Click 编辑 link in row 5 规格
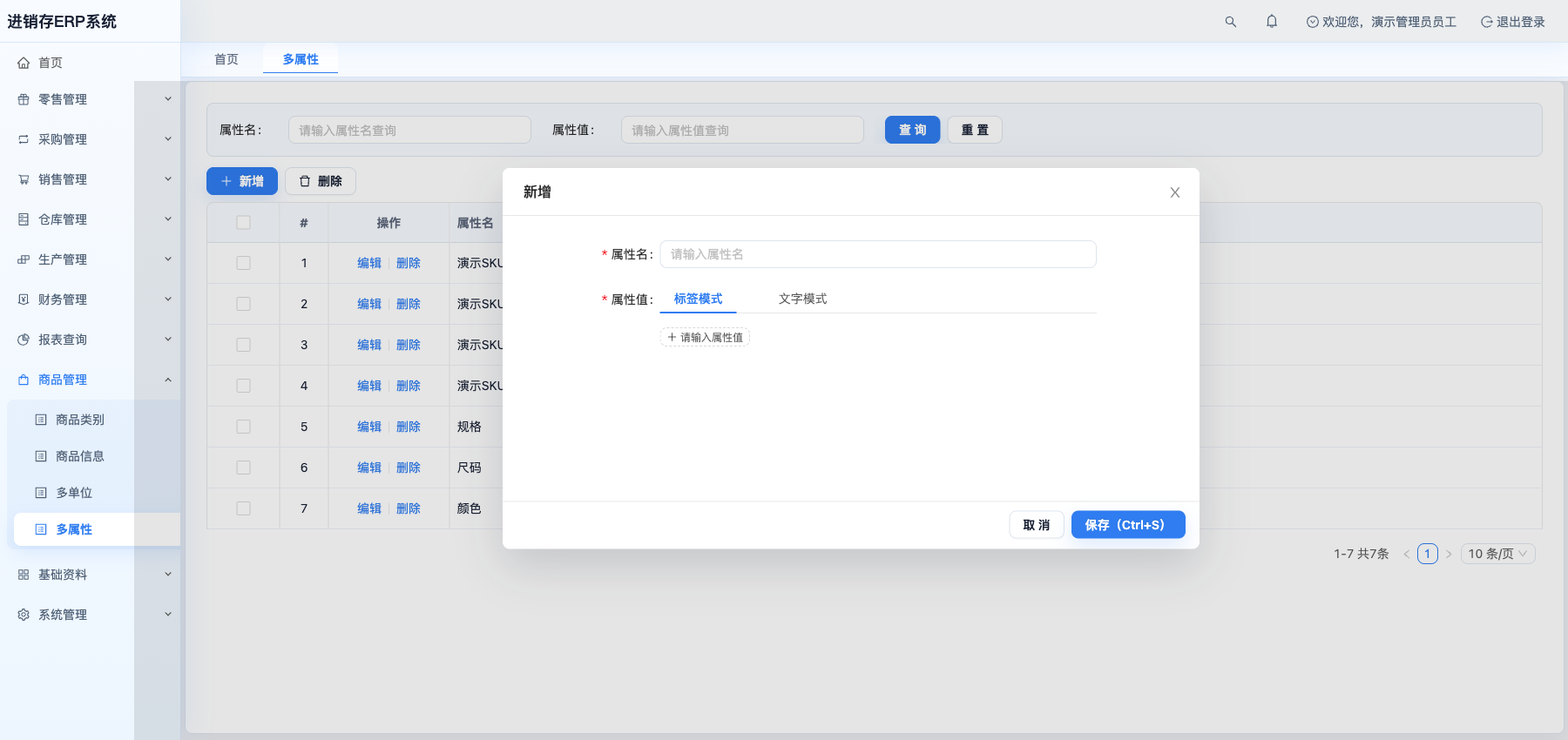 [369, 427]
